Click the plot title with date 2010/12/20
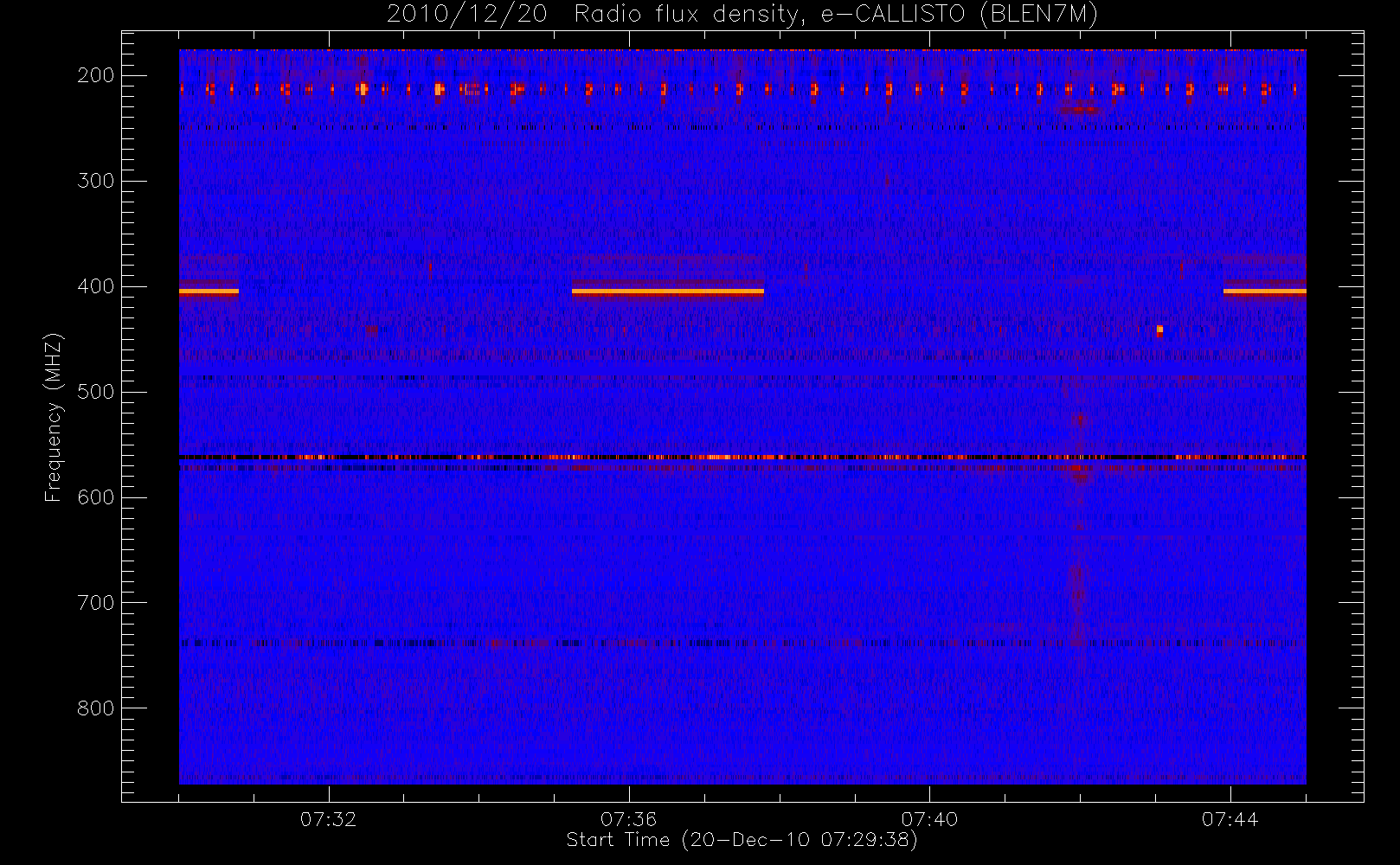This screenshot has height=865, width=1400. click(x=742, y=15)
